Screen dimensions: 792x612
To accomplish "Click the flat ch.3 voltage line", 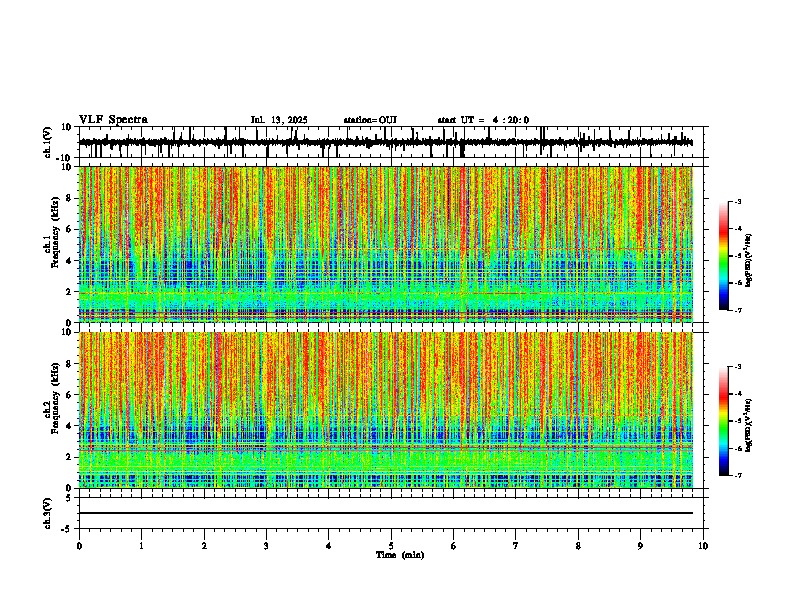I will point(385,513).
